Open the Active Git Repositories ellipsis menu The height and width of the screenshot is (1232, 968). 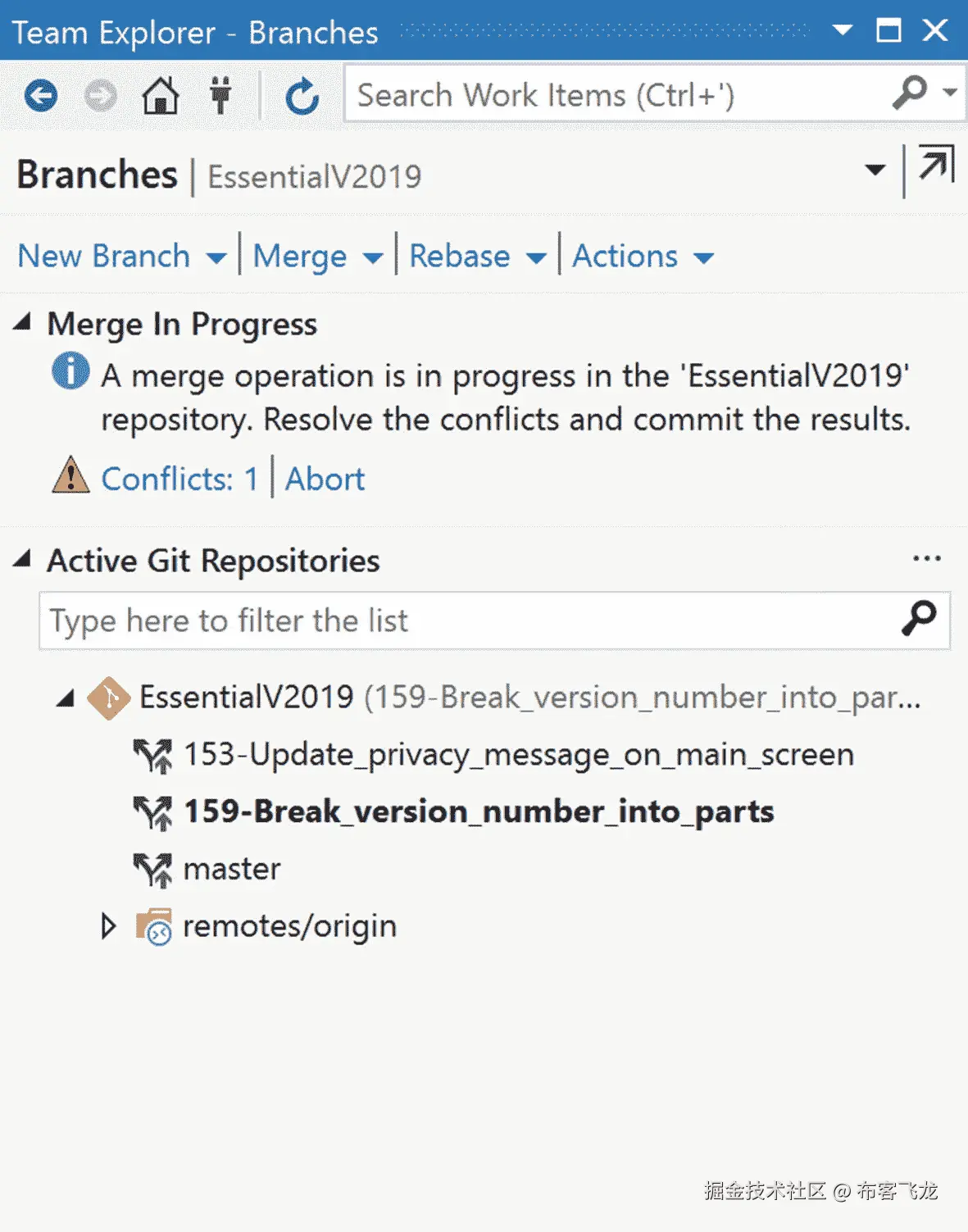point(926,559)
